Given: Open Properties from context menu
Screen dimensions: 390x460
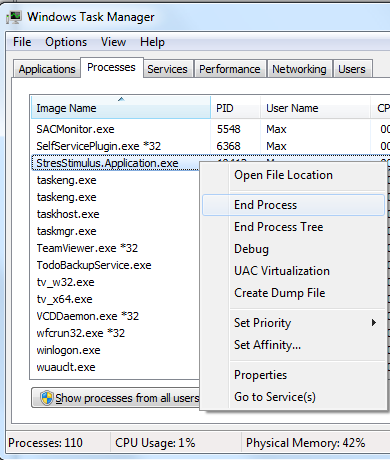Looking at the screenshot, I should [x=260, y=375].
